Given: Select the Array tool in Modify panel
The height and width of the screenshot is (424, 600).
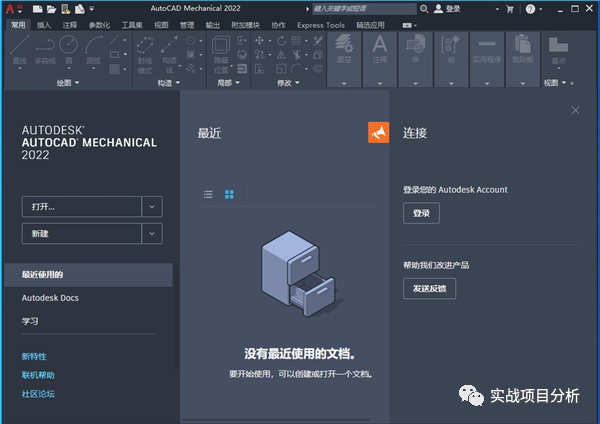Looking at the screenshot, I should pyautogui.click(x=296, y=41).
